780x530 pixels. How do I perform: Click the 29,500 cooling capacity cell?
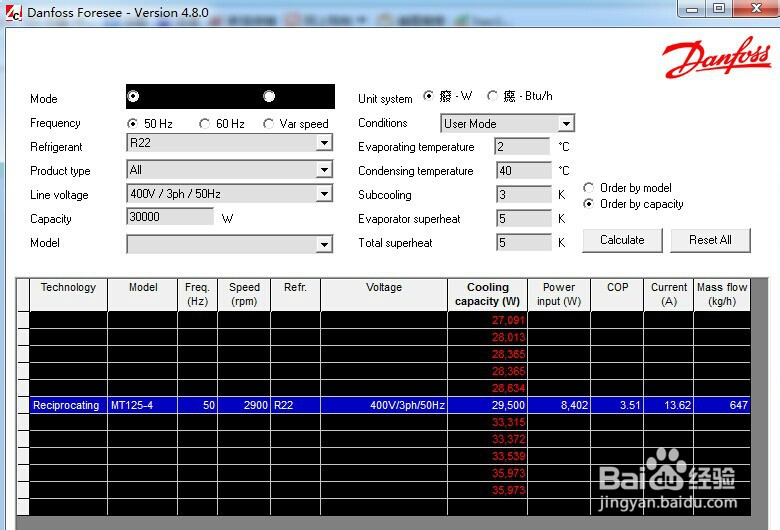pos(488,405)
